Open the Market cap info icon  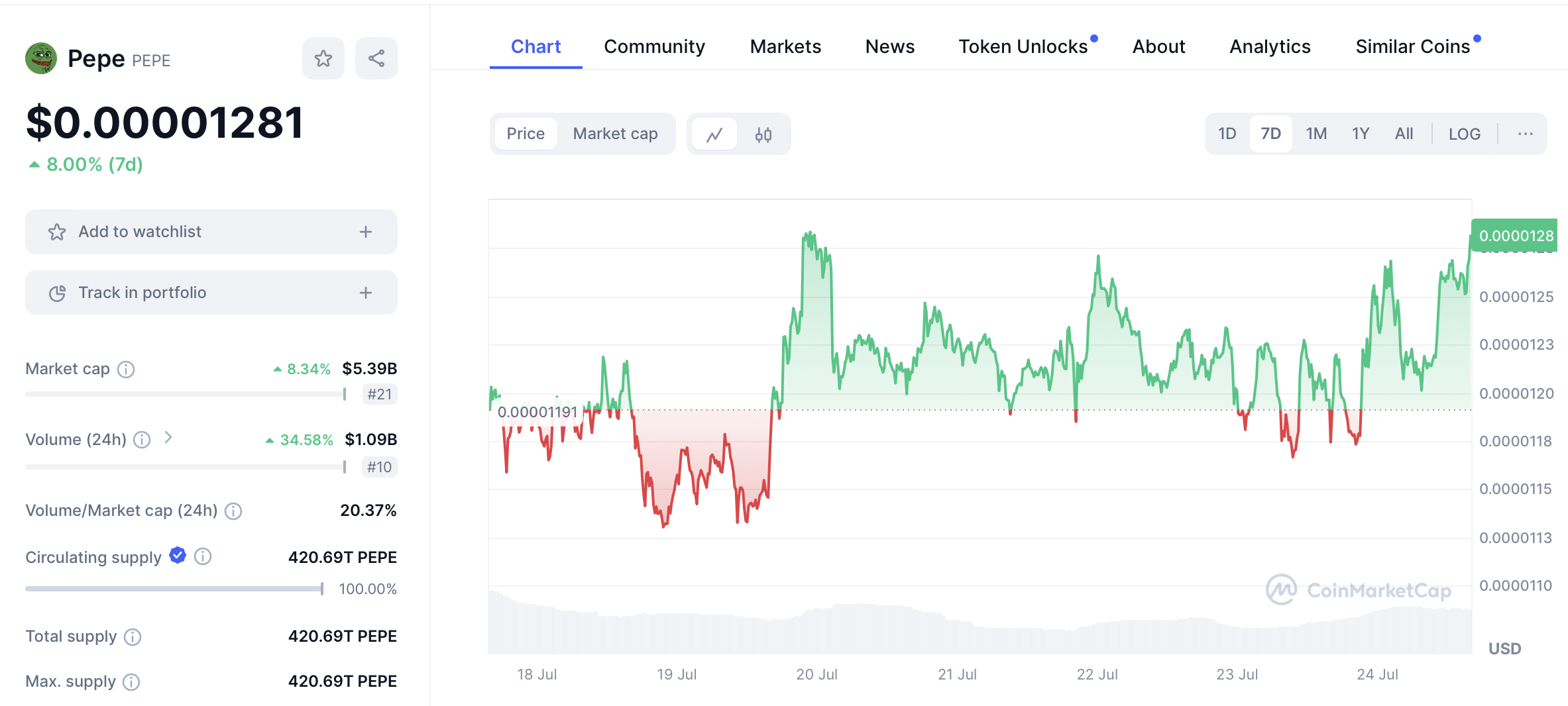coord(126,370)
